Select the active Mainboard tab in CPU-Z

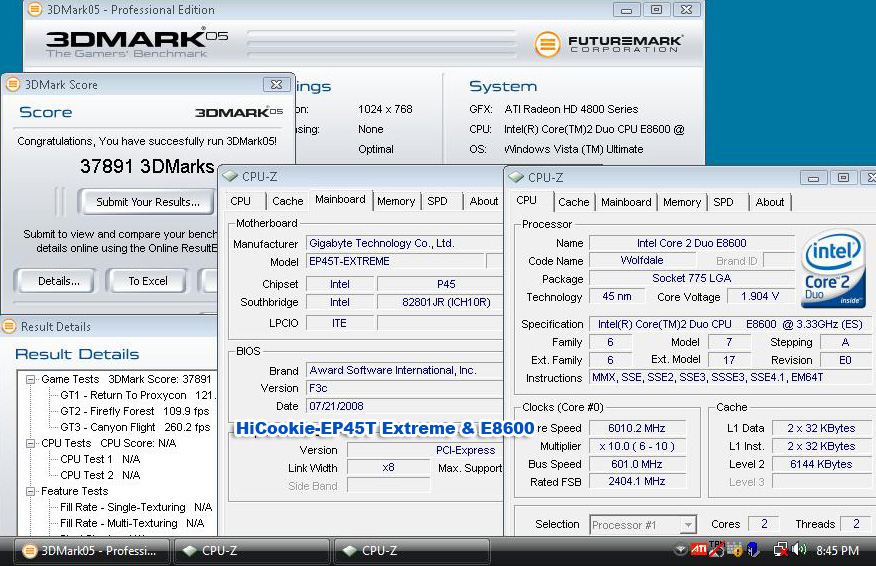340,199
